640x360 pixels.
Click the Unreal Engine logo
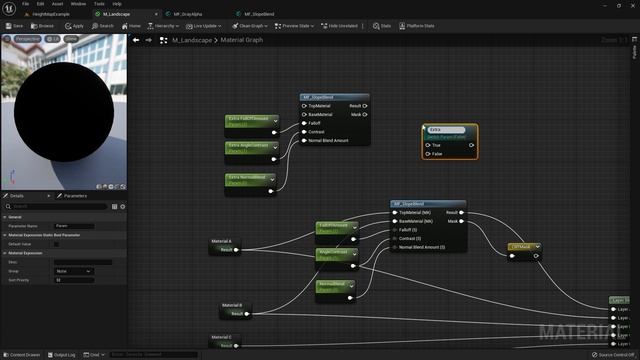coord(9,8)
